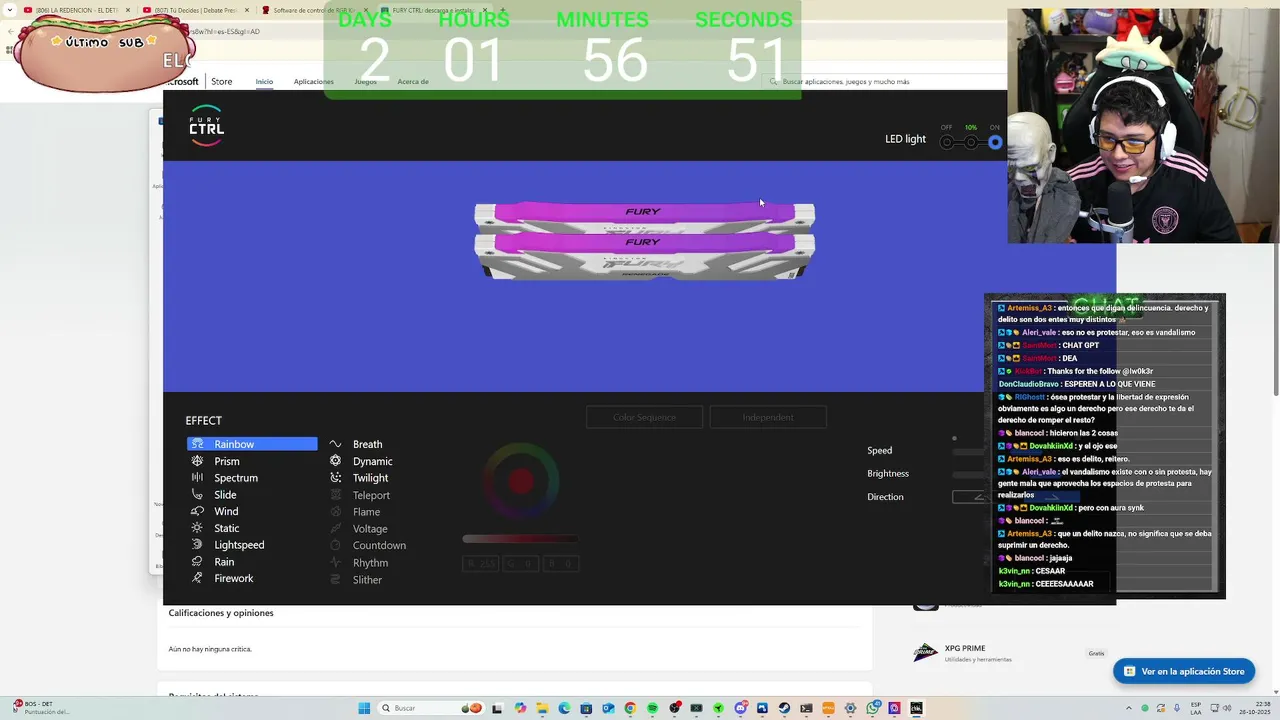Open File Explorer from the taskbar
Image resolution: width=1280 pixels, height=720 pixels.
pyautogui.click(x=542, y=708)
